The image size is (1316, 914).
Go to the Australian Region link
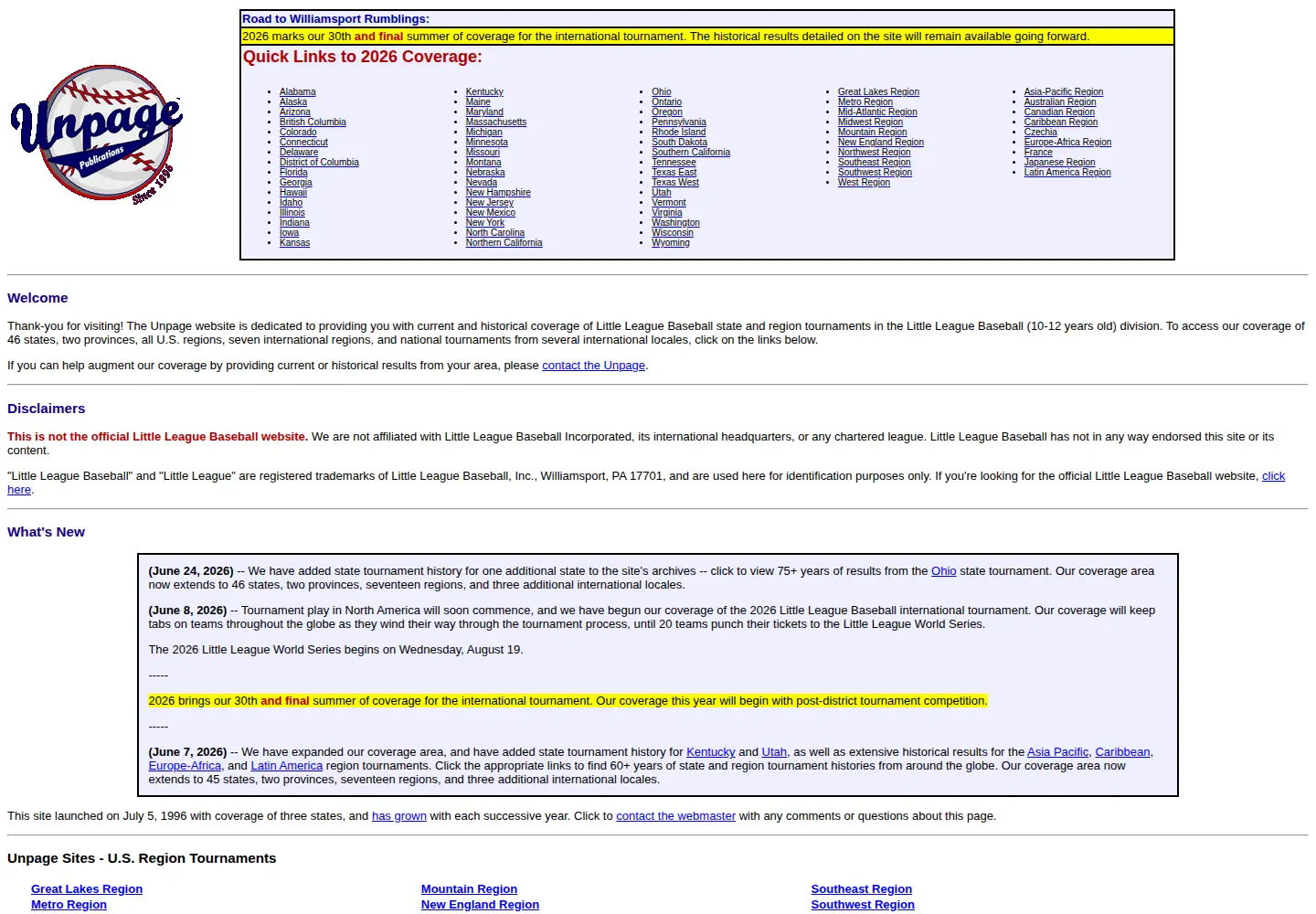1060,102
